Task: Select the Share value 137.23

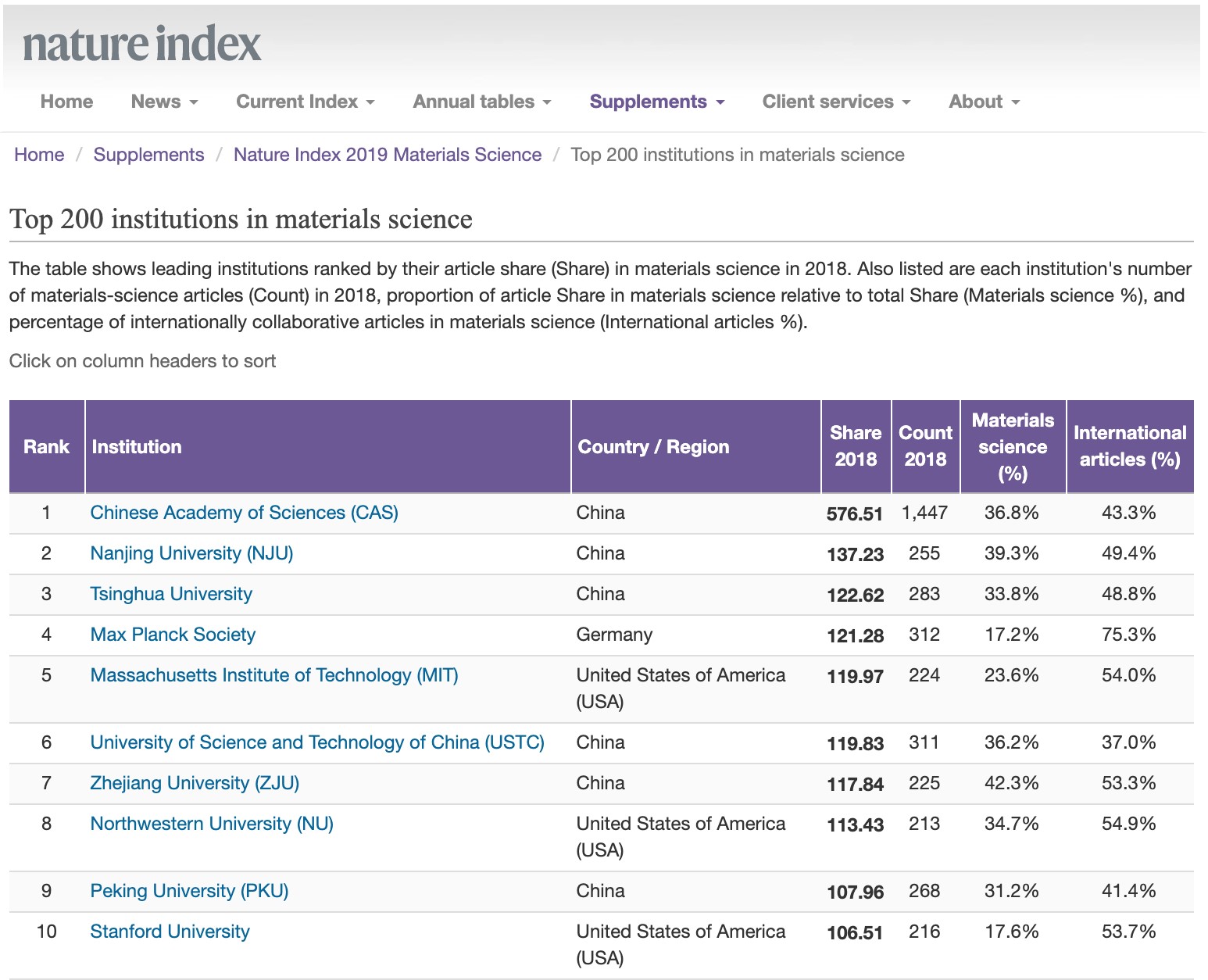Action: 855,555
